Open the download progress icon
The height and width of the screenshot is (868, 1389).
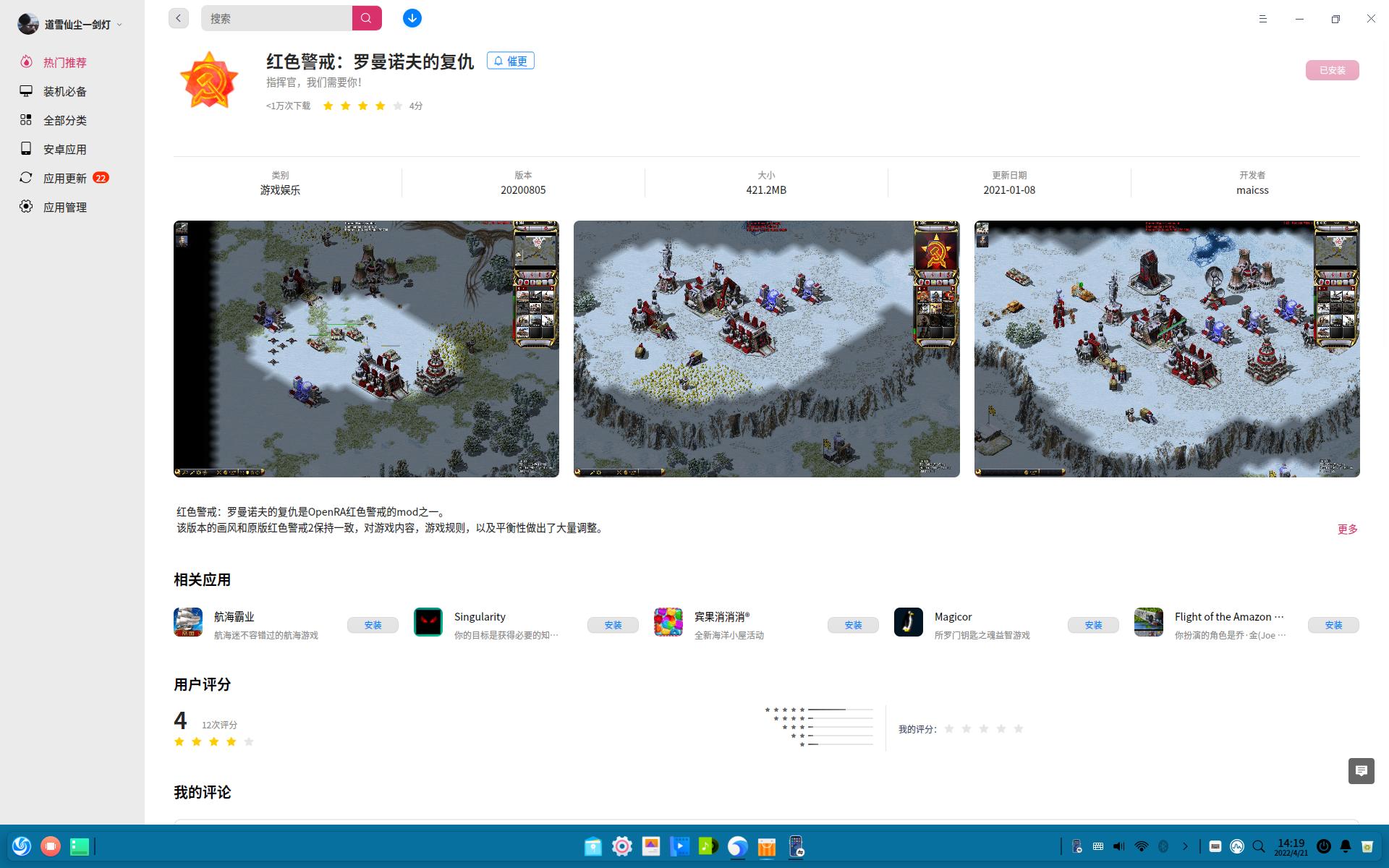pos(412,18)
